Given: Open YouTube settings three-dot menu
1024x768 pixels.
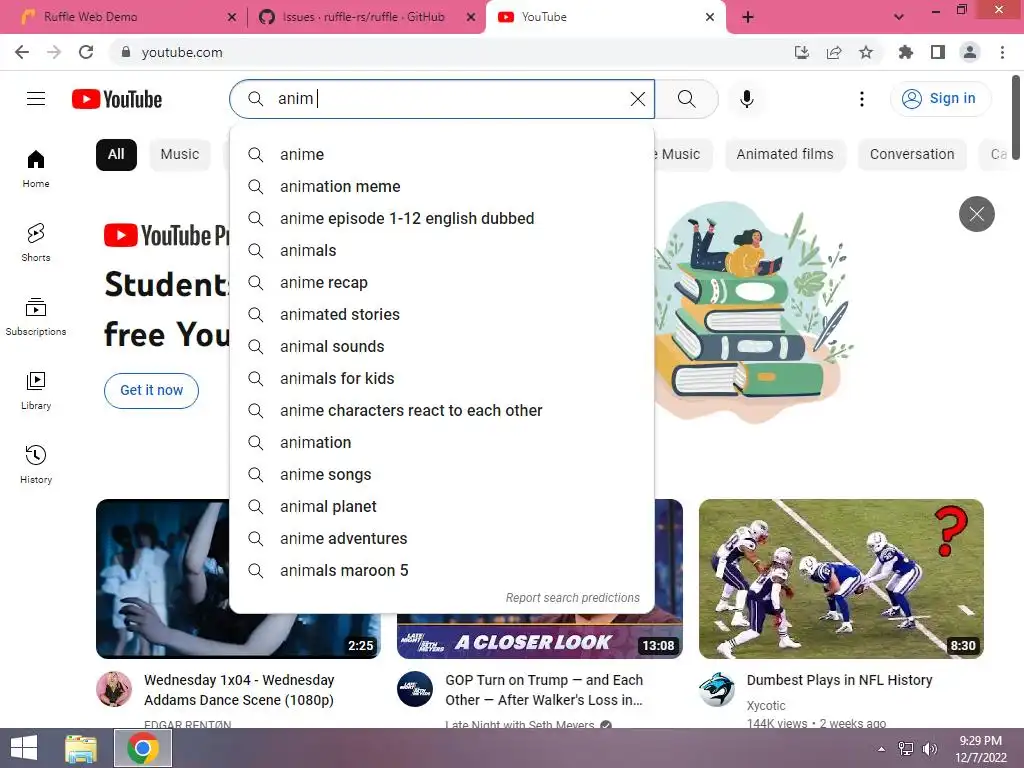Looking at the screenshot, I should [x=862, y=99].
